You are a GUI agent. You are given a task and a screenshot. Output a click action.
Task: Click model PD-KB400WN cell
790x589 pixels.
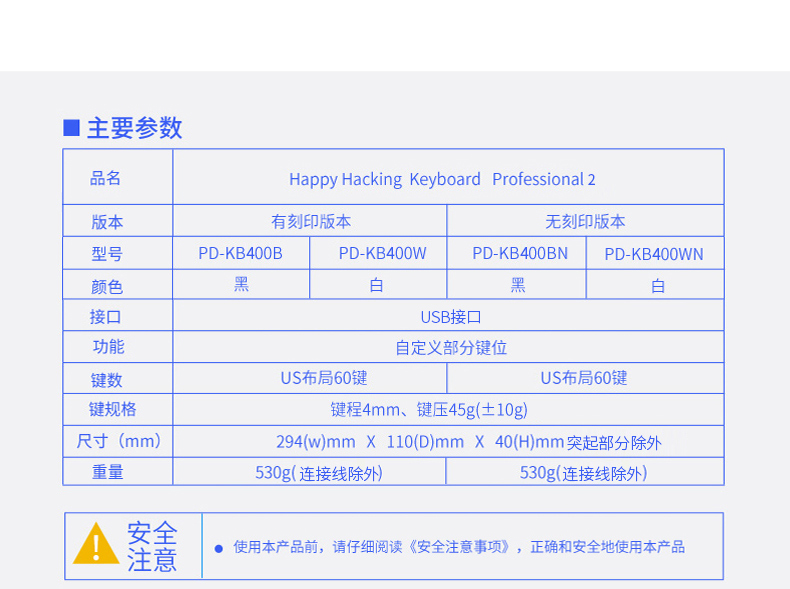point(654,254)
